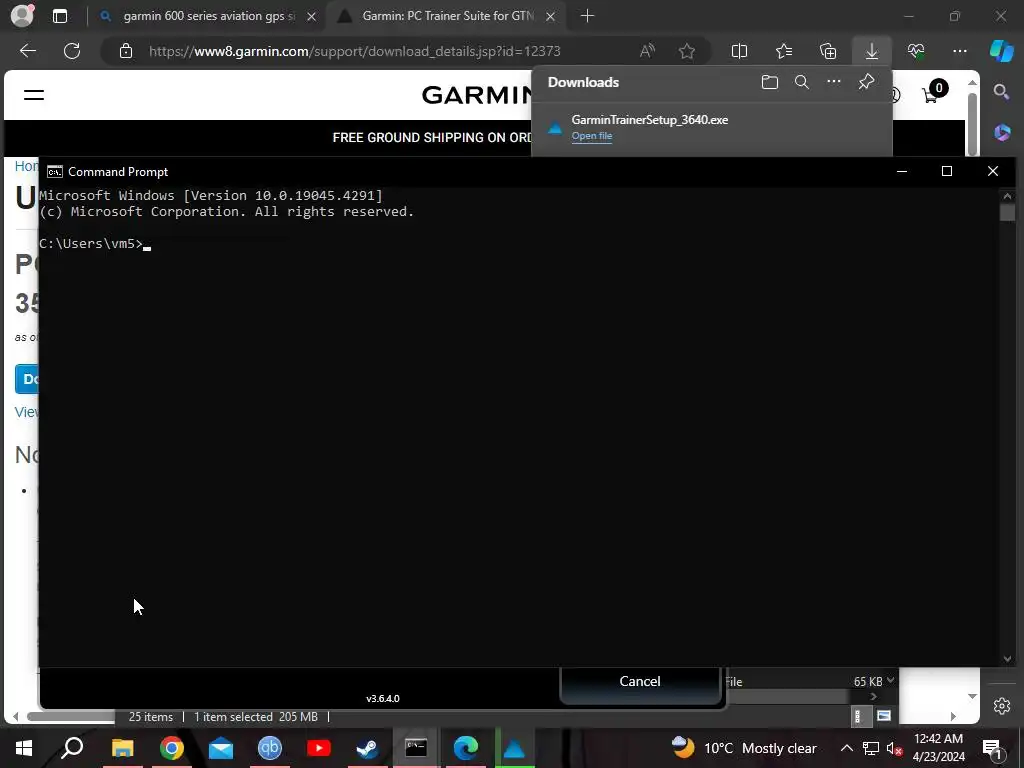Show hidden system tray icons chevron
The width and height of the screenshot is (1024, 768).
click(x=846, y=748)
